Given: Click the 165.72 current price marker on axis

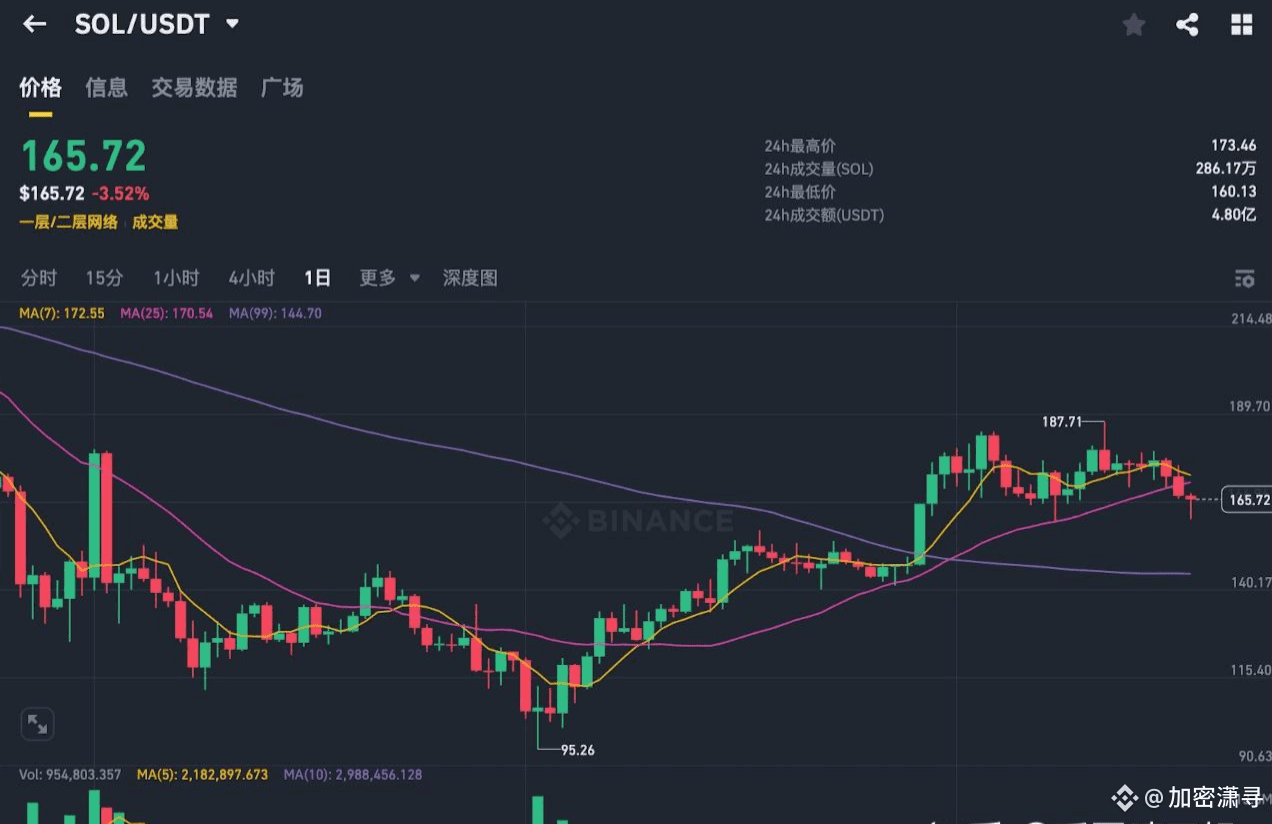Looking at the screenshot, I should click(x=1246, y=499).
